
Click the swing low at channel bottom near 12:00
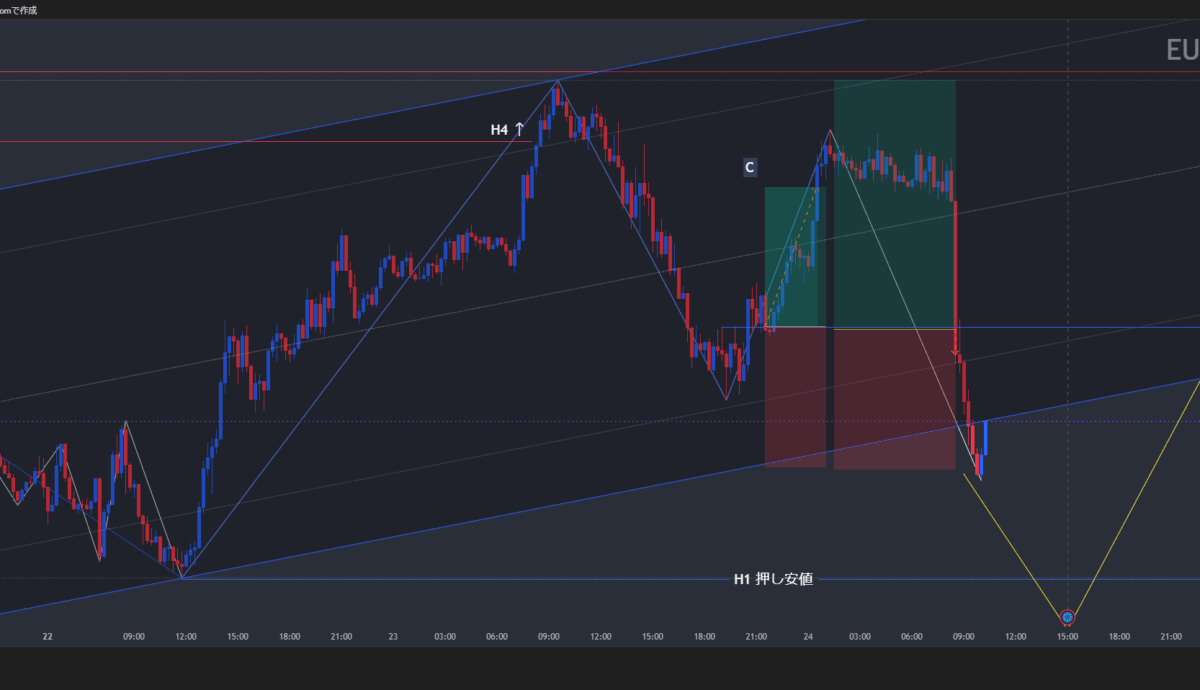point(181,575)
